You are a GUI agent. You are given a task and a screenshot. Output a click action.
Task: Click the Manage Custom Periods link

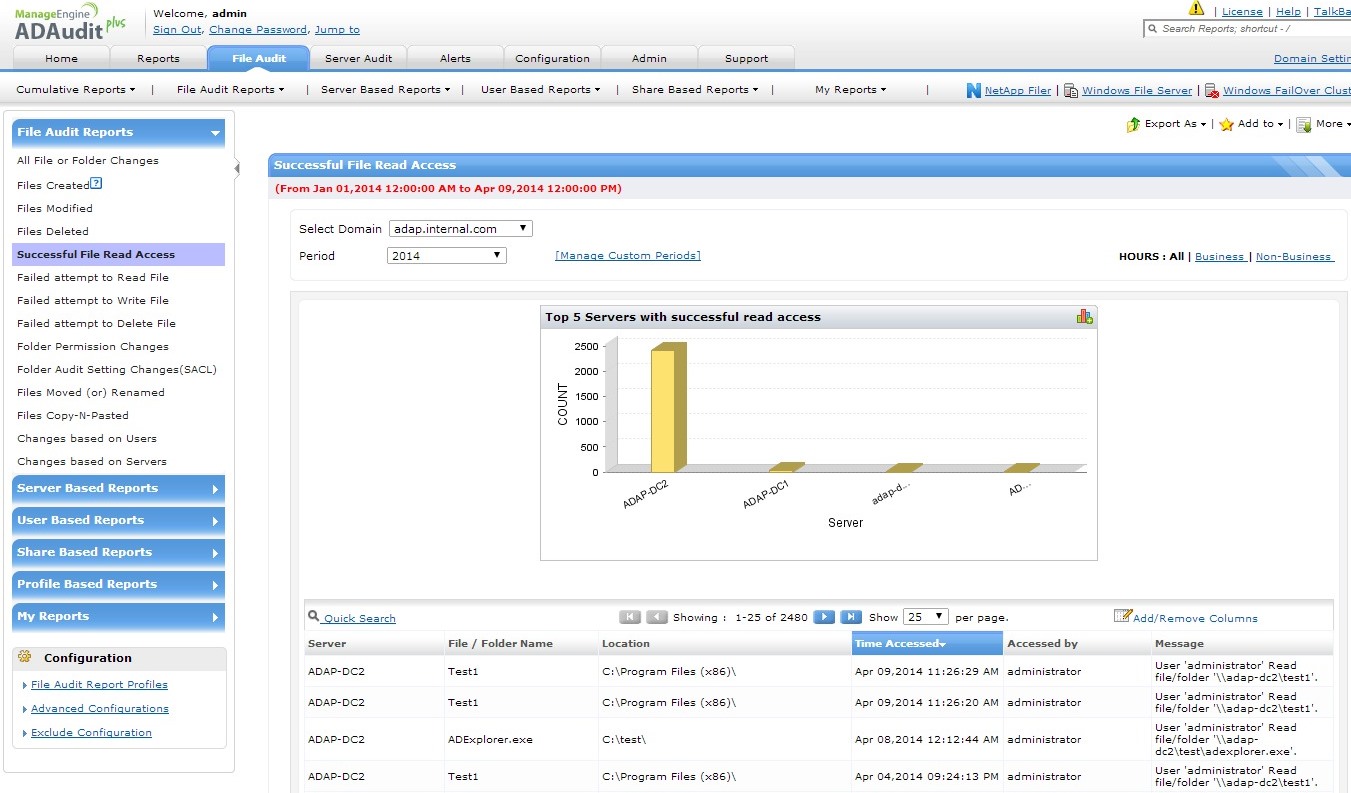[x=627, y=256]
